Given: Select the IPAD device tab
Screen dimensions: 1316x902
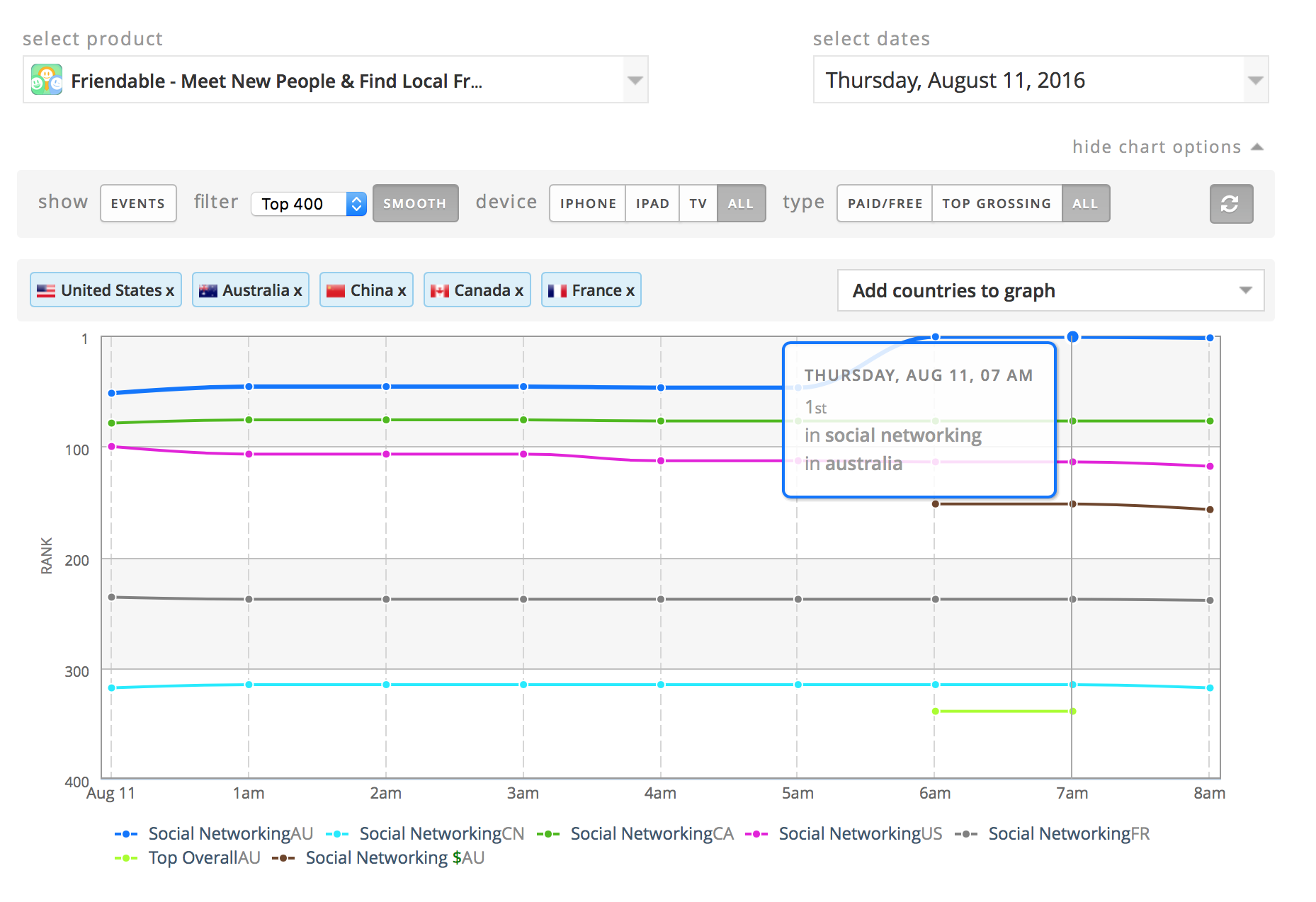Looking at the screenshot, I should coord(652,204).
